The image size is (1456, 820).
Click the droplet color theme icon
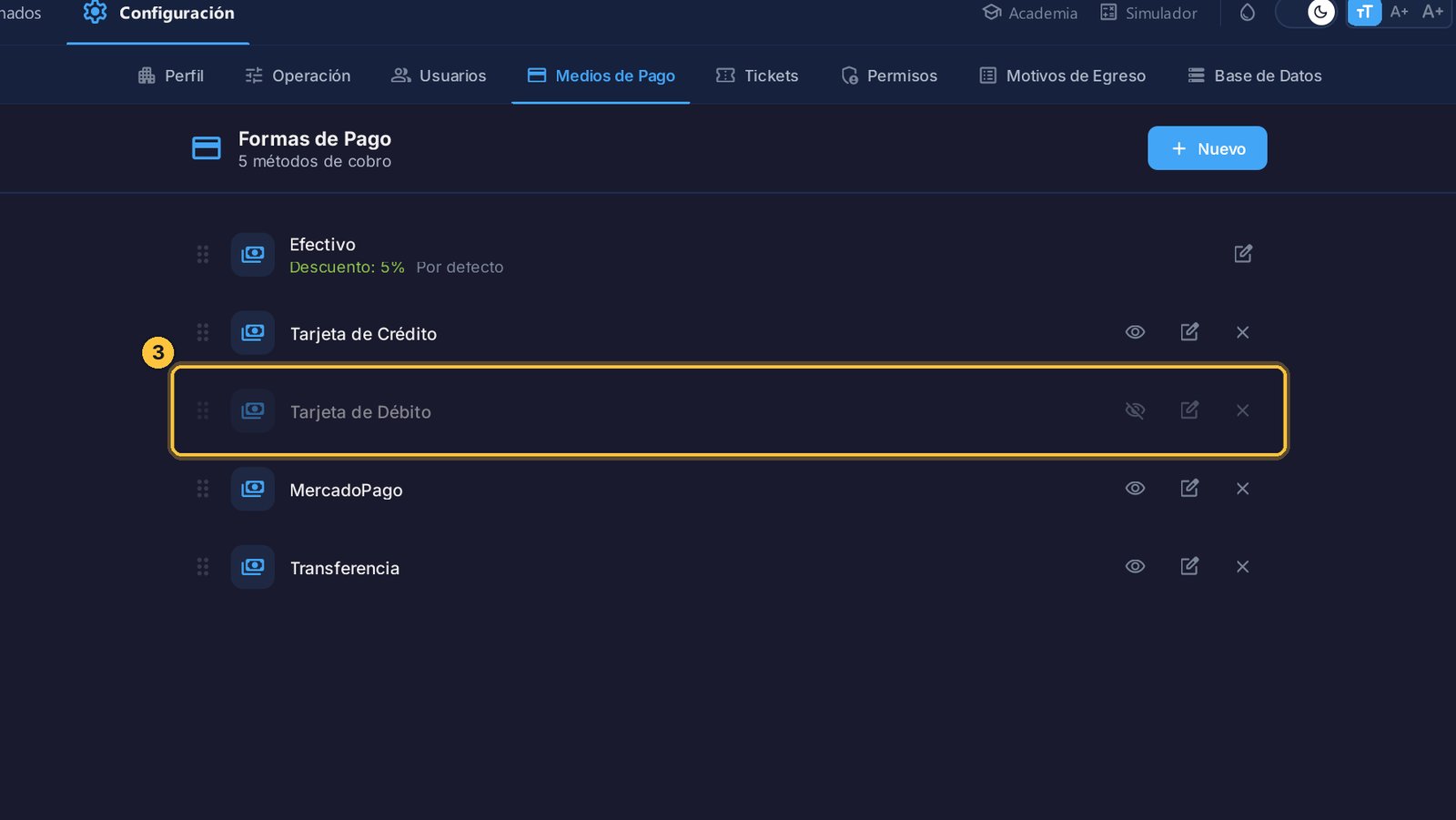click(1248, 13)
